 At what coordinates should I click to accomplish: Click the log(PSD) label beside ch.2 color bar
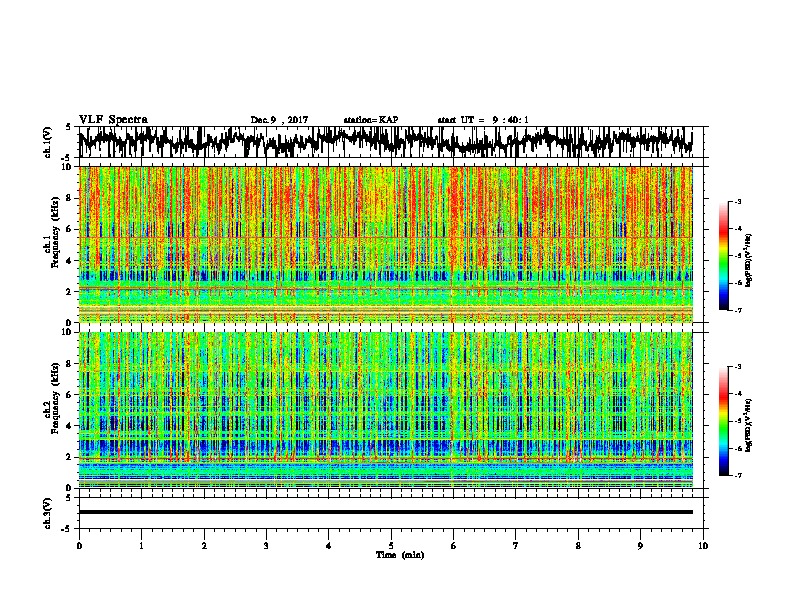749,425
